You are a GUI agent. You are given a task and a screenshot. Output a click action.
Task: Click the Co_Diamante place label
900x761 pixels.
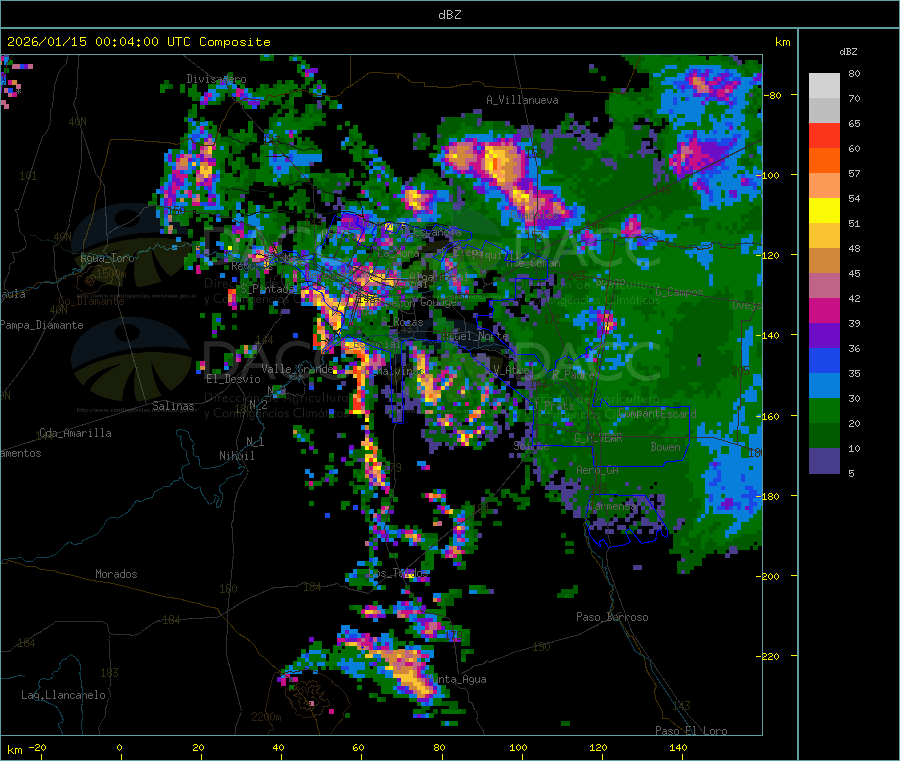point(91,301)
